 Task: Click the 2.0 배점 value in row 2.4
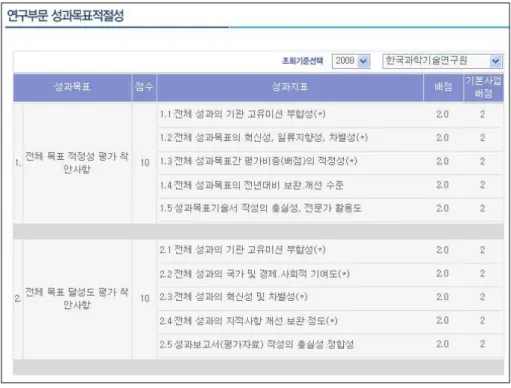[x=442, y=321]
